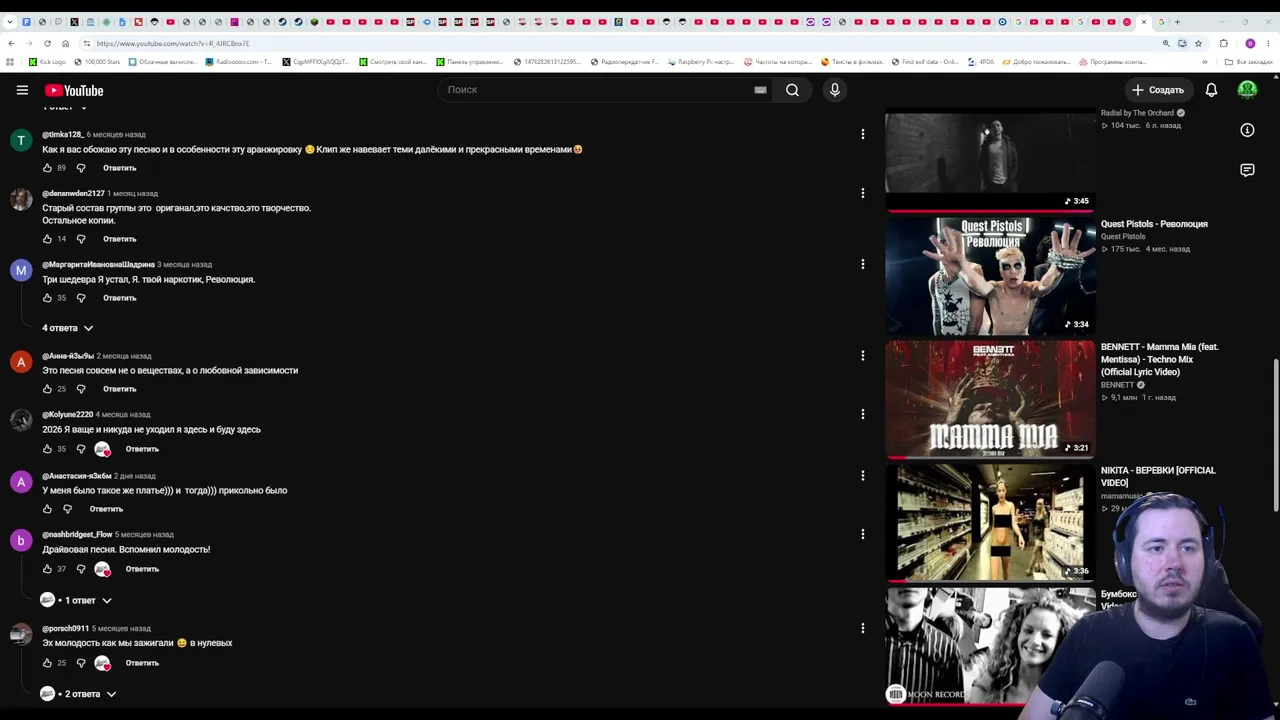Click the magnifier search button
The image size is (1280, 720).
(792, 90)
